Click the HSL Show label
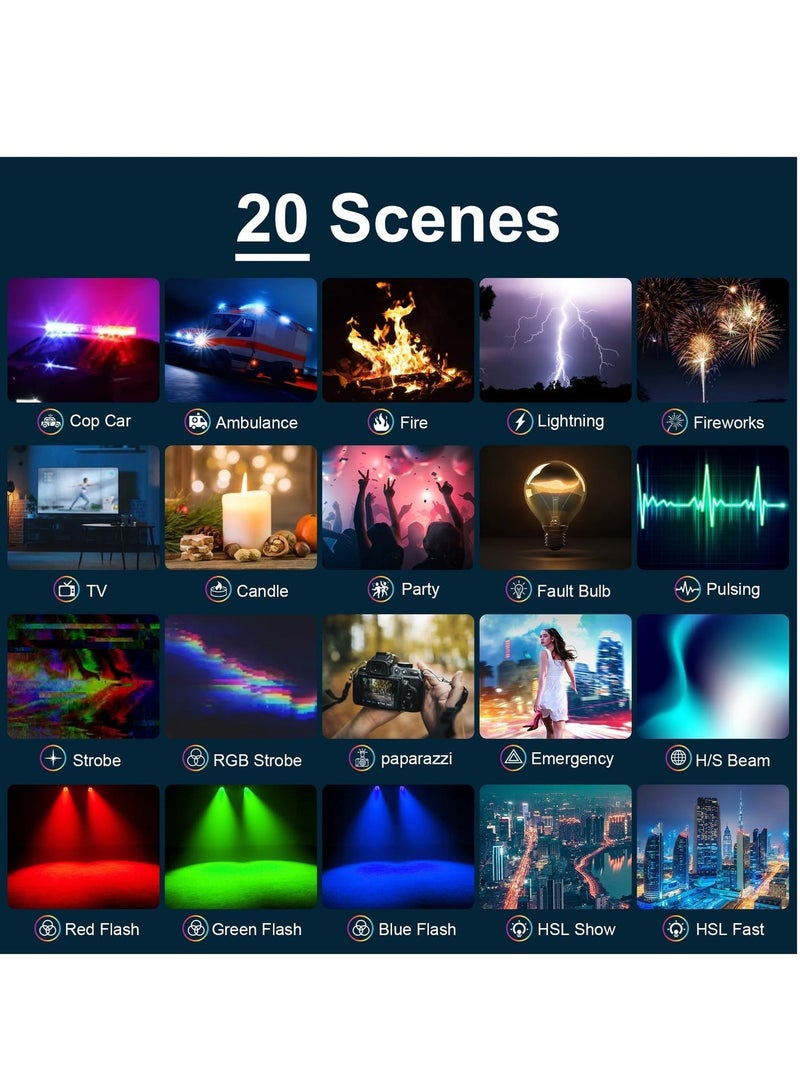Viewport: 800px width, 1091px height. tap(576, 930)
